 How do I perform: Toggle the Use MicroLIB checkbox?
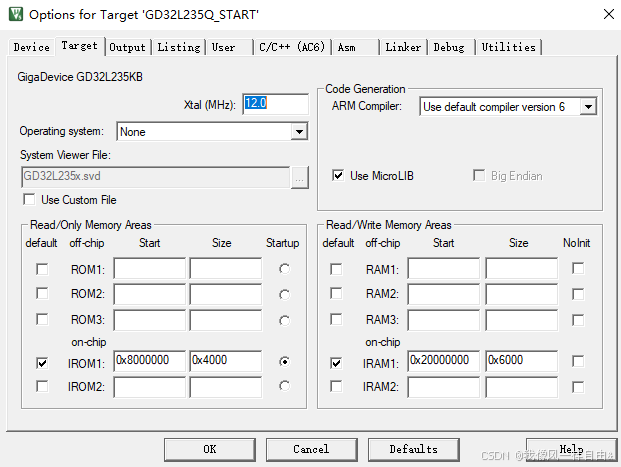click(338, 175)
